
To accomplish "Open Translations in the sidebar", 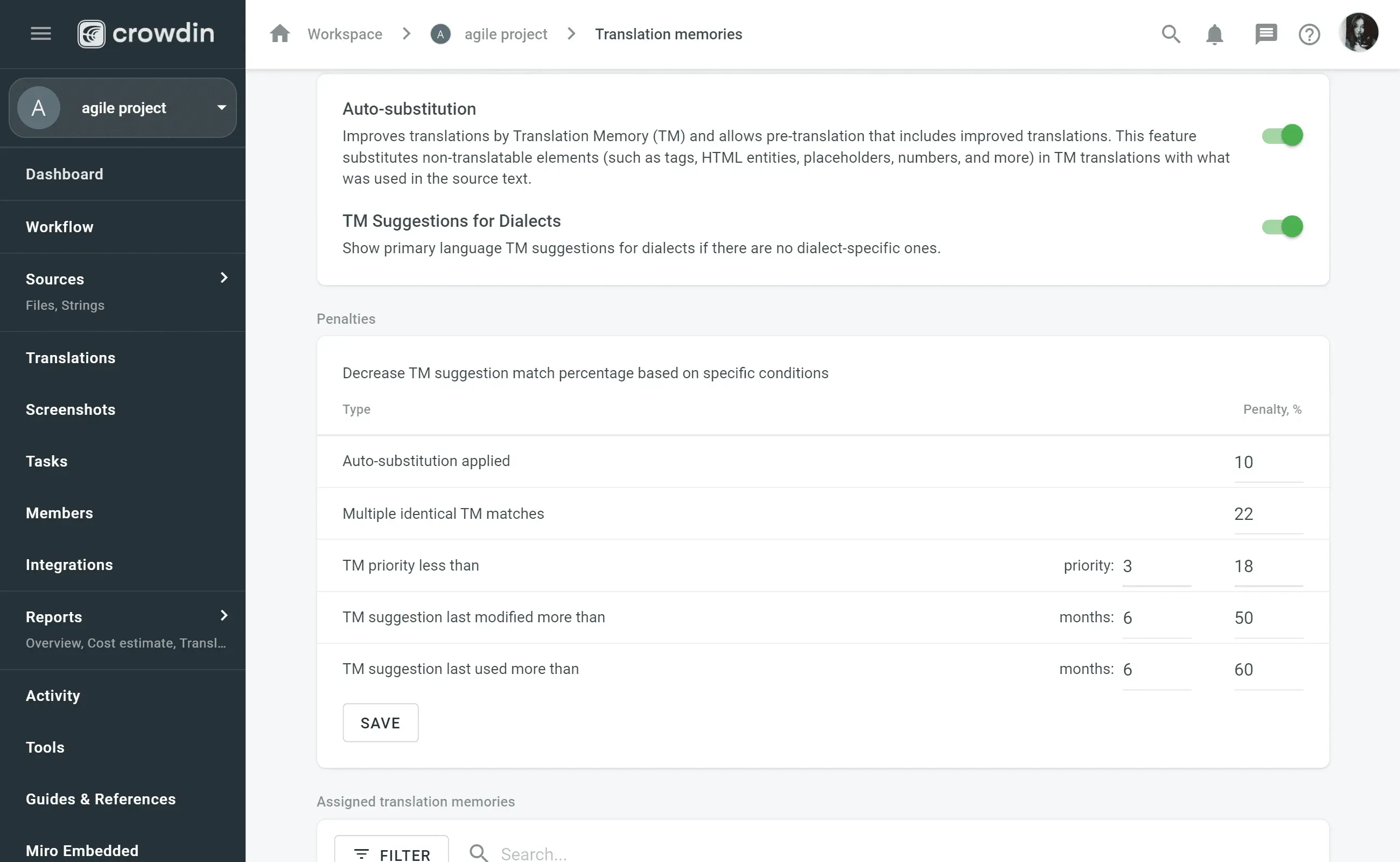I will (x=71, y=357).
